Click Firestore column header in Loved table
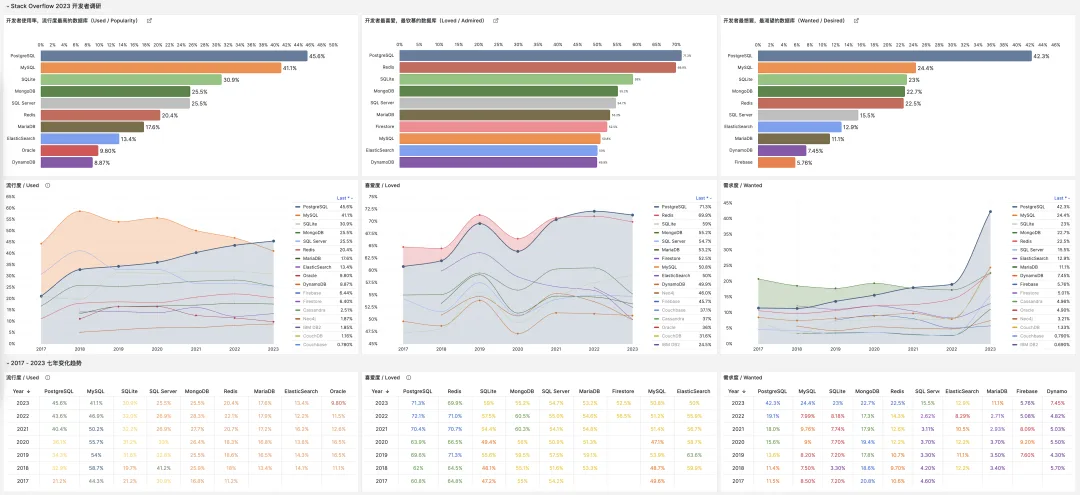1080x495 pixels. (622, 391)
